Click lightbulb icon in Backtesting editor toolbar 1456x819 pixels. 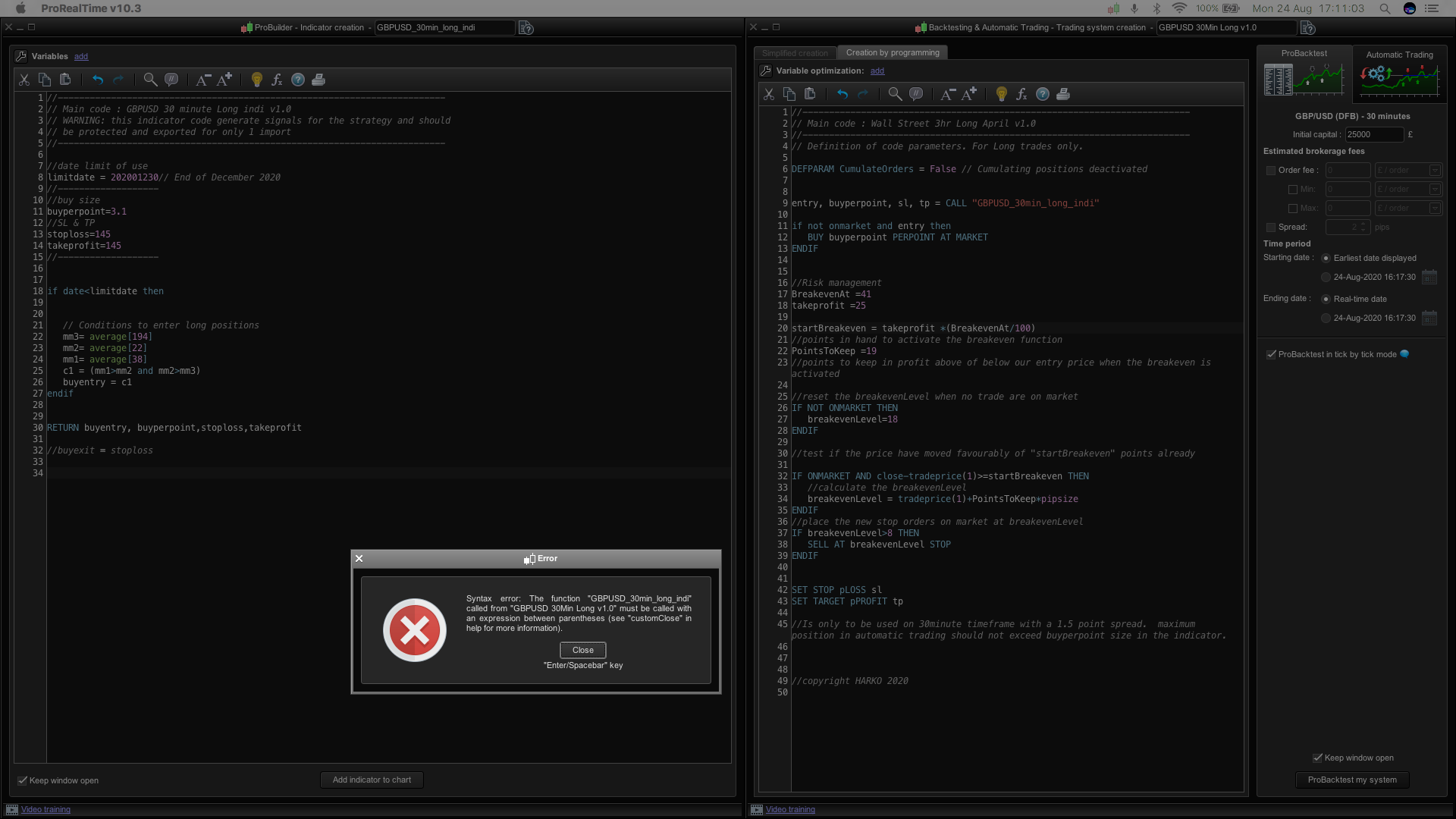(1001, 94)
